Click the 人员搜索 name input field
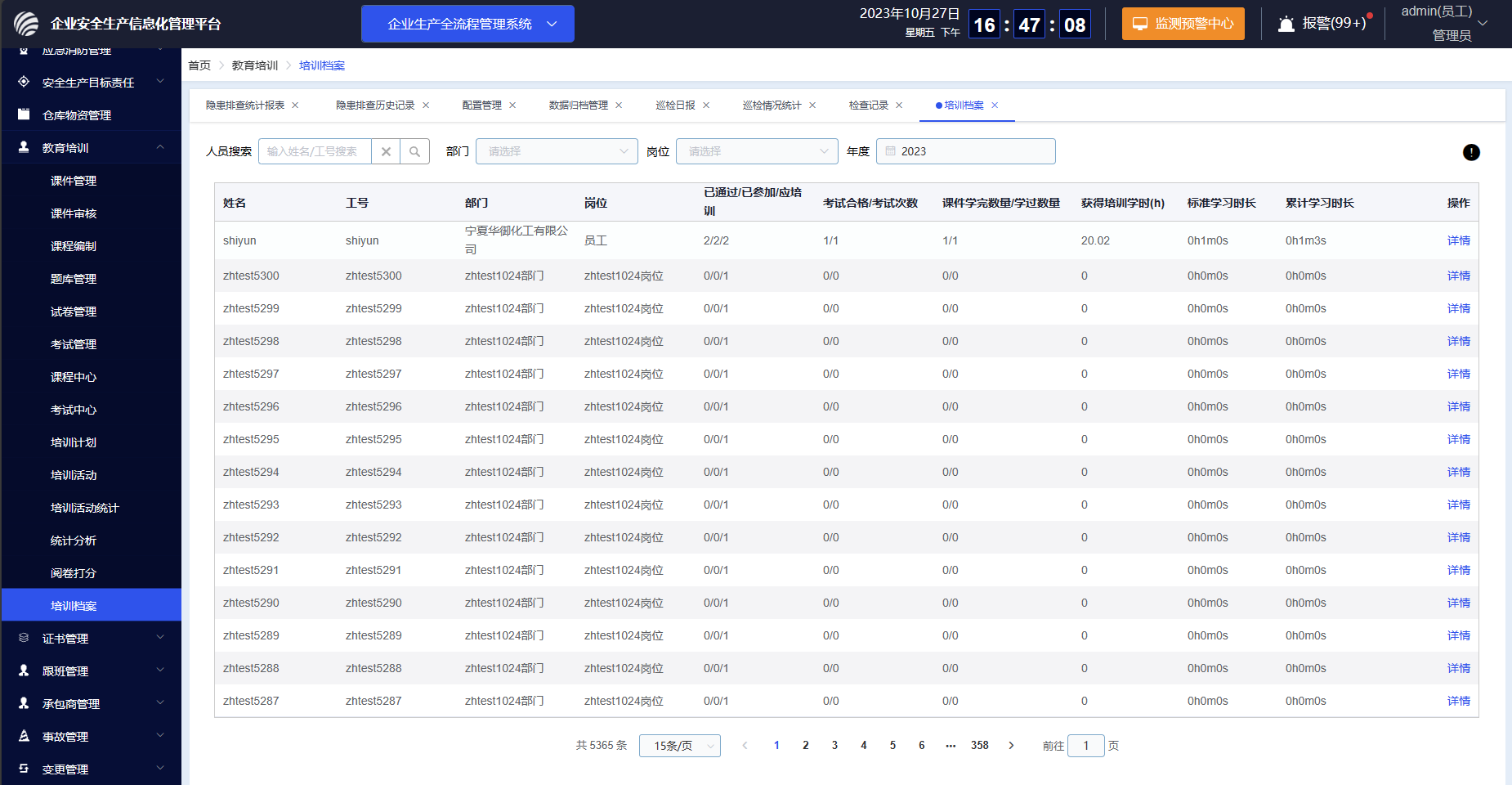 pyautogui.click(x=315, y=151)
